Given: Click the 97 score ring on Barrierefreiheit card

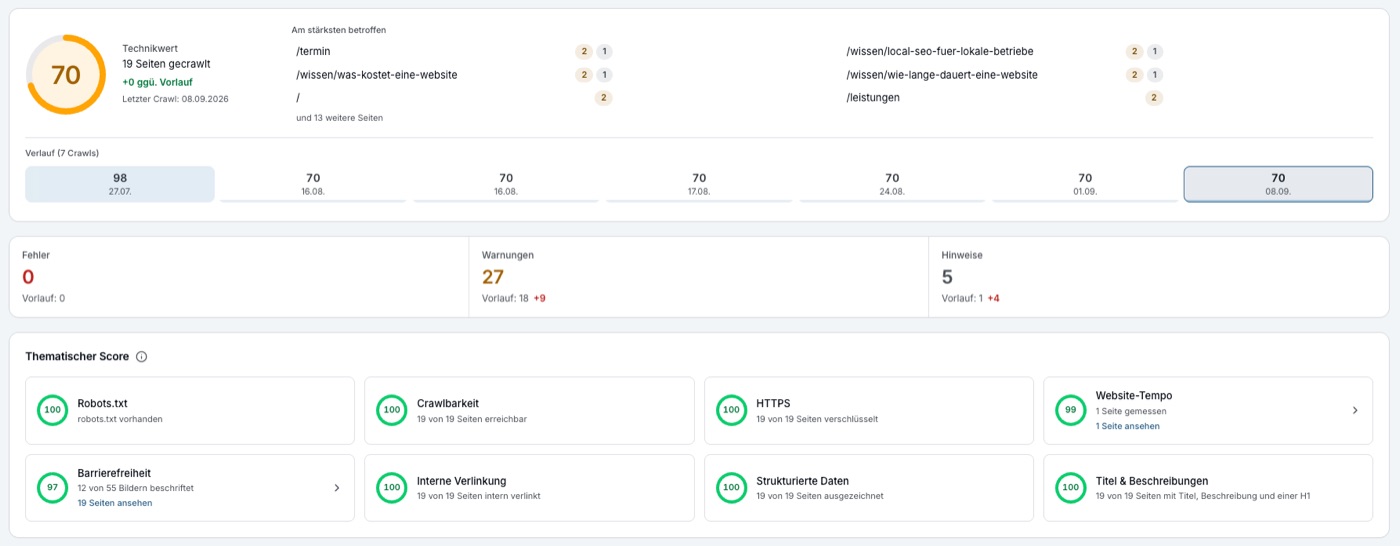Looking at the screenshot, I should pyautogui.click(x=52, y=488).
